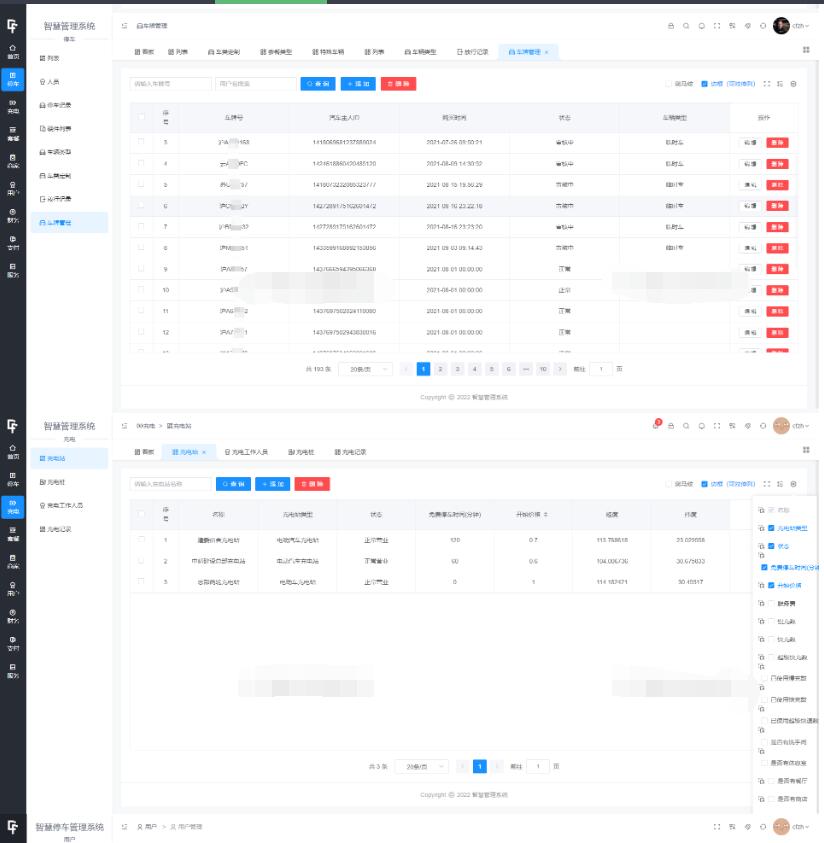Image resolution: width=824 pixels, height=843 pixels.
Task: Open the user avatar dropdown in top header
Action: [782, 25]
